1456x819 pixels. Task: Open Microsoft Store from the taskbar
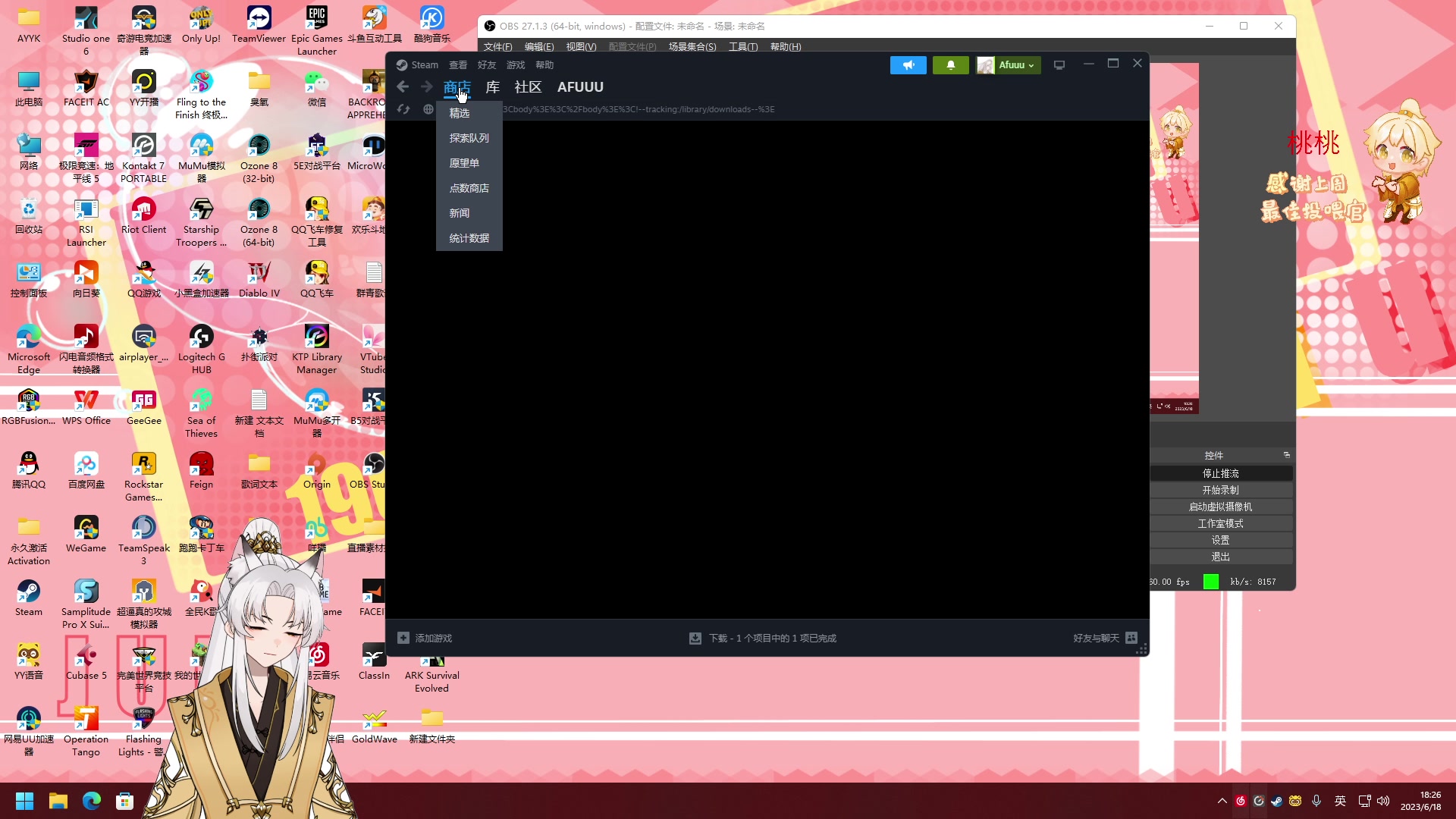pos(125,801)
